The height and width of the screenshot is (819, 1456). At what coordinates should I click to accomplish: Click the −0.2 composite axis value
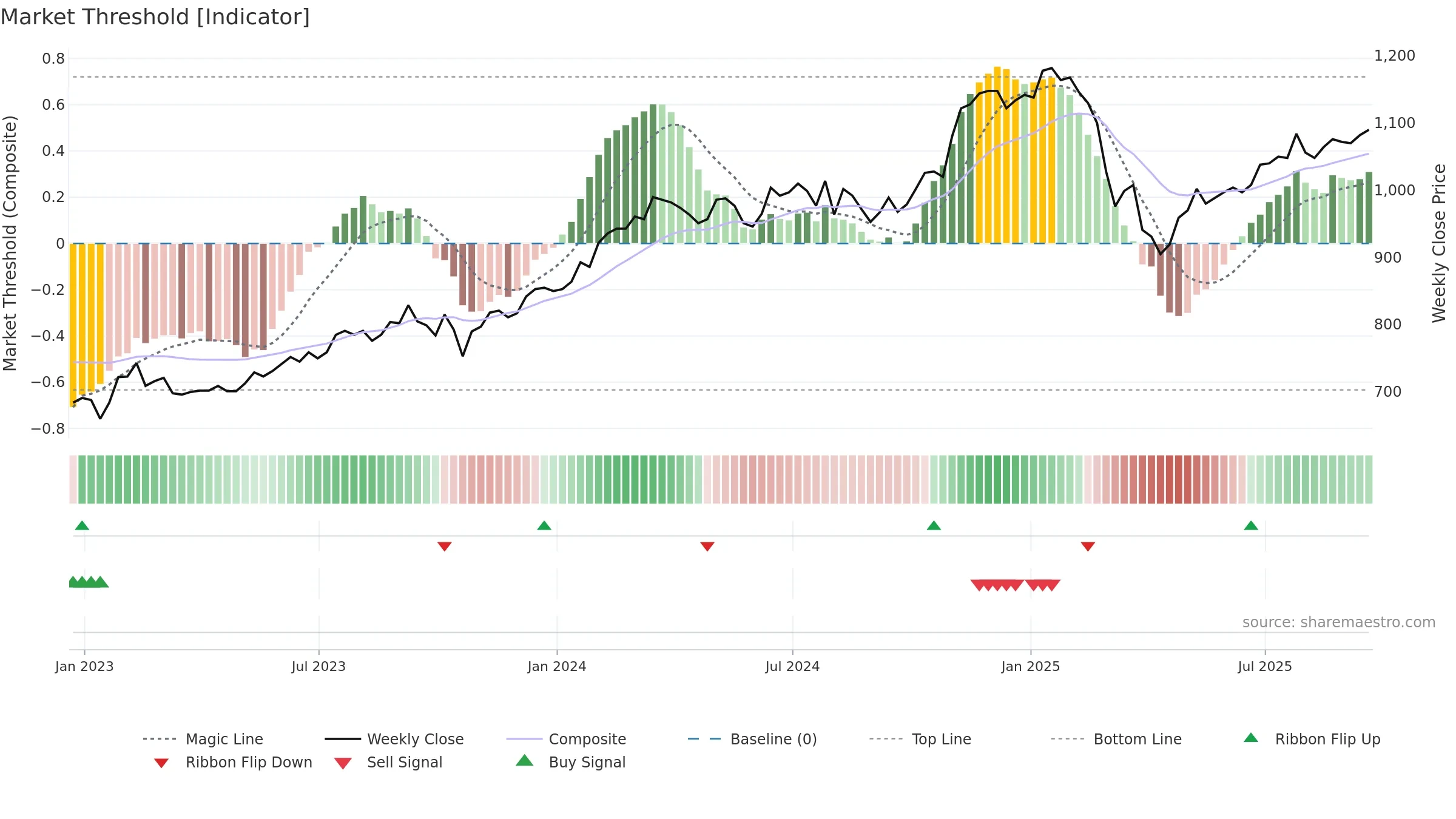(x=48, y=290)
